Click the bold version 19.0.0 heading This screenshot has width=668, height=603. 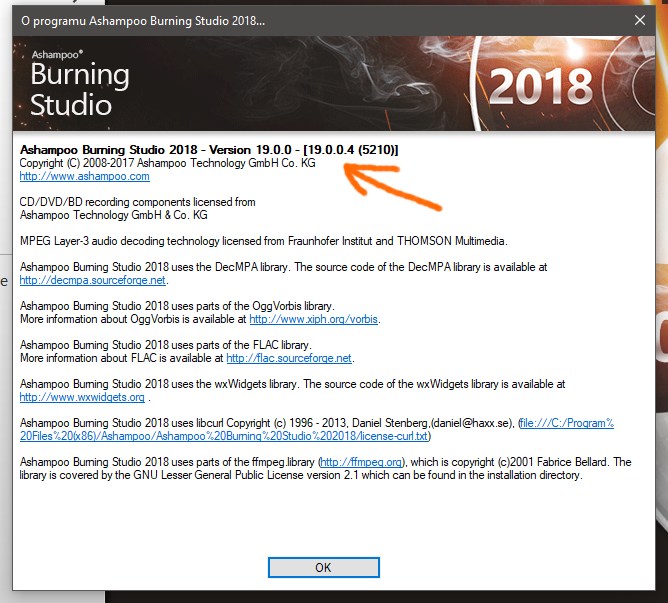click(209, 149)
